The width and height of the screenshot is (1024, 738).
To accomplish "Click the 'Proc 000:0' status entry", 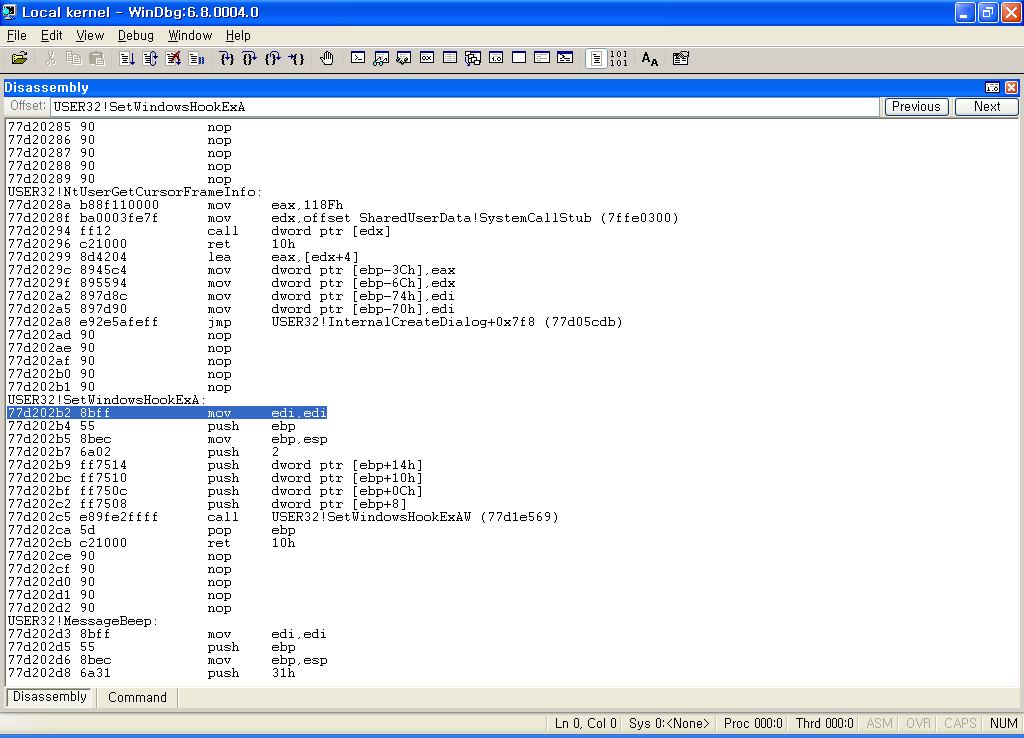I will pos(753,723).
